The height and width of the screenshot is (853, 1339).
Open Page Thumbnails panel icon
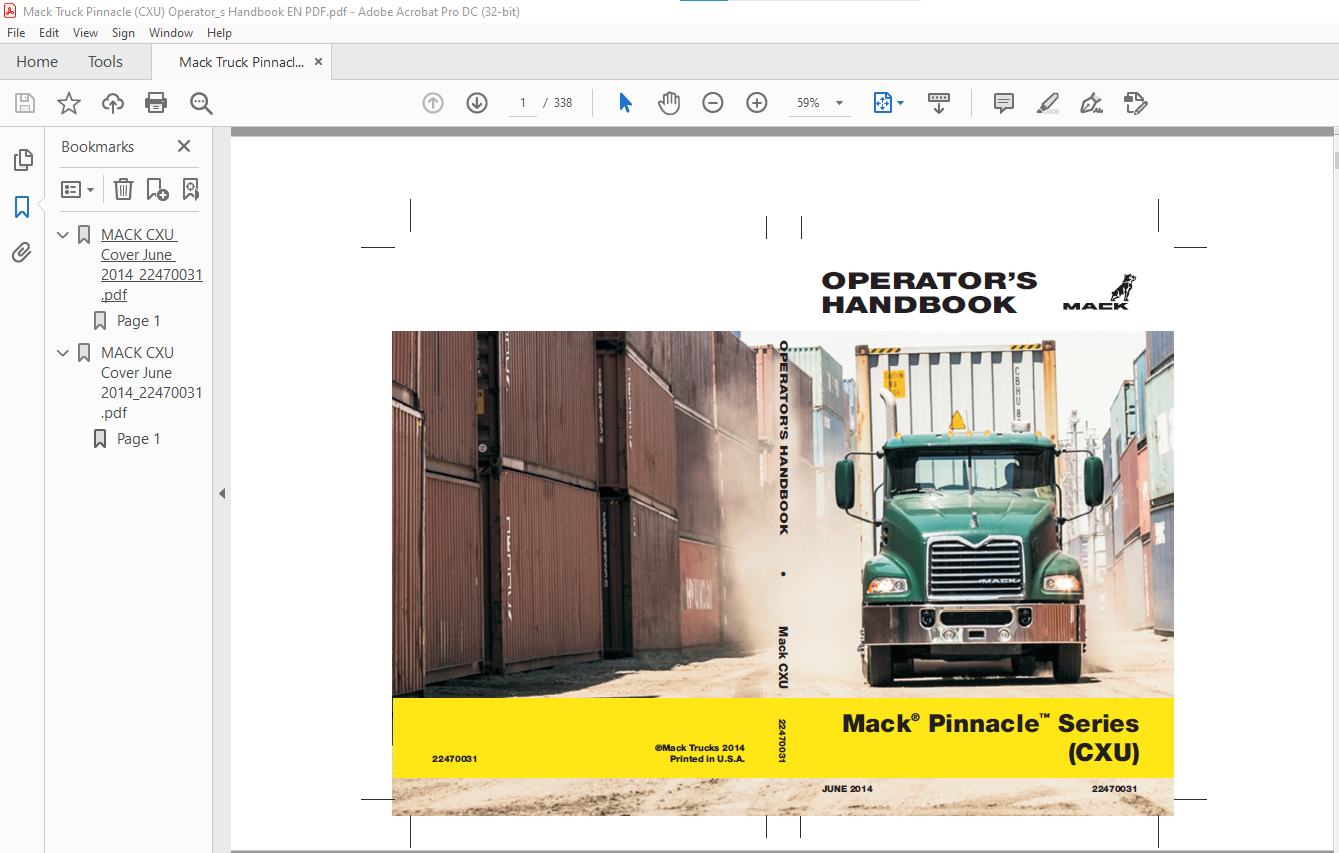click(x=22, y=160)
